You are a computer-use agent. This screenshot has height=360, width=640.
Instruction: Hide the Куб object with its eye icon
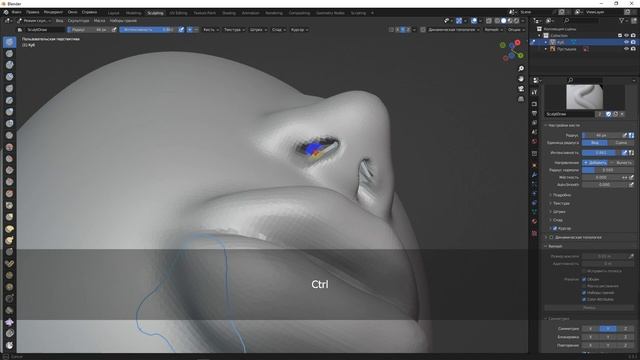[x=627, y=42]
